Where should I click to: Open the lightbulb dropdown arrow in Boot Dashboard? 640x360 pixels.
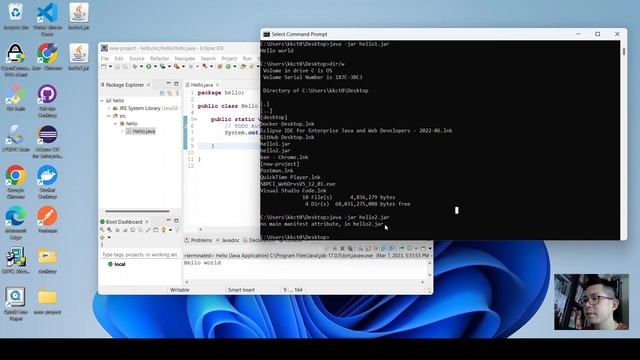pos(170,231)
